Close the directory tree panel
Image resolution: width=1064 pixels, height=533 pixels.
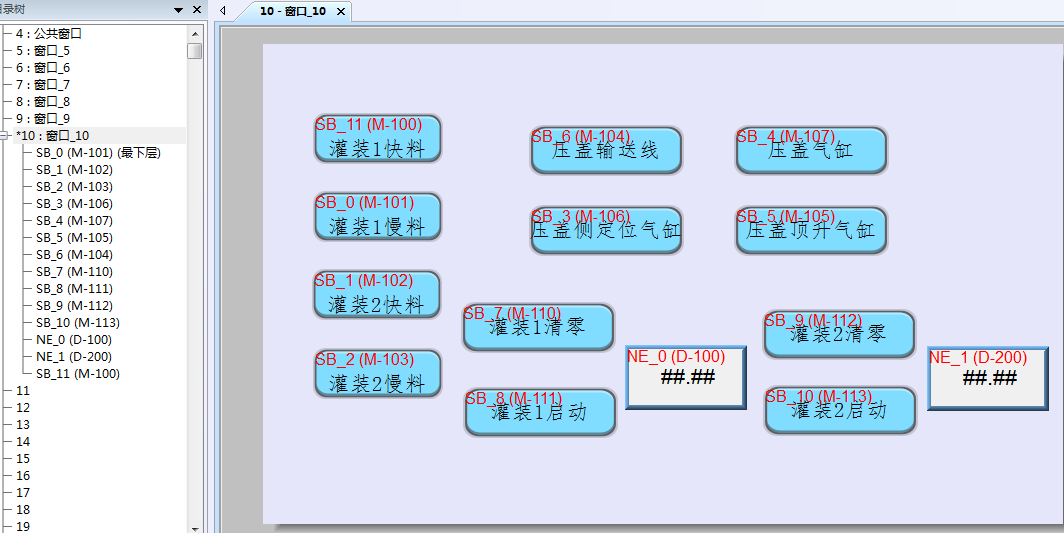pos(196,9)
